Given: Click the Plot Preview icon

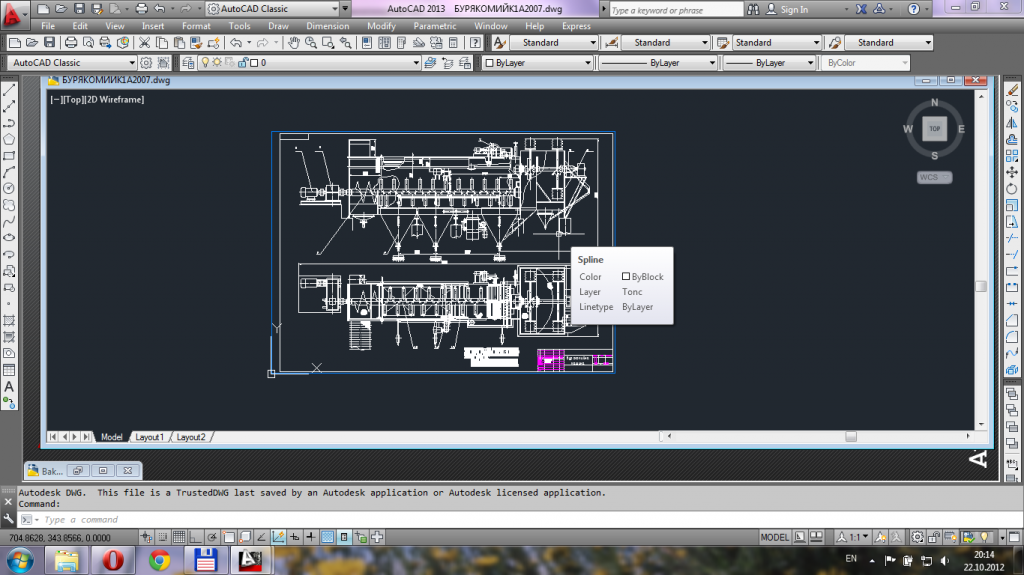Looking at the screenshot, I should click(x=88, y=42).
